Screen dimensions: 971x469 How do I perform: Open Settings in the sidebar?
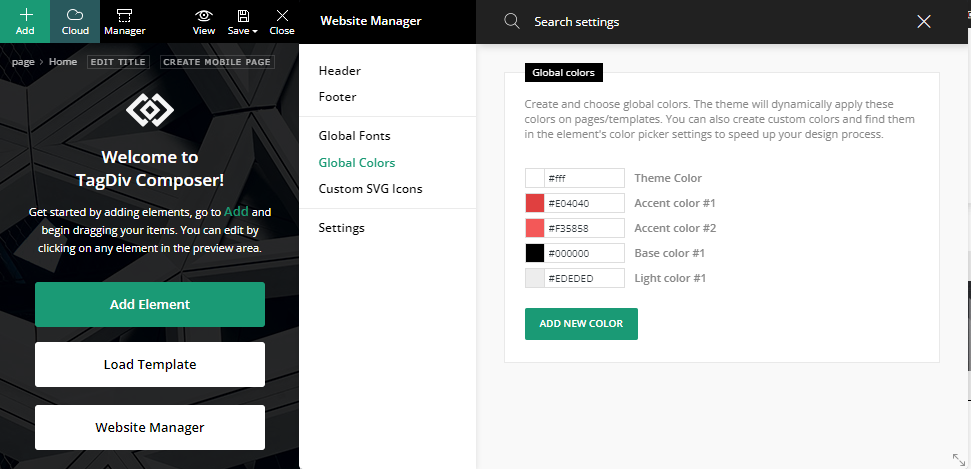click(342, 228)
